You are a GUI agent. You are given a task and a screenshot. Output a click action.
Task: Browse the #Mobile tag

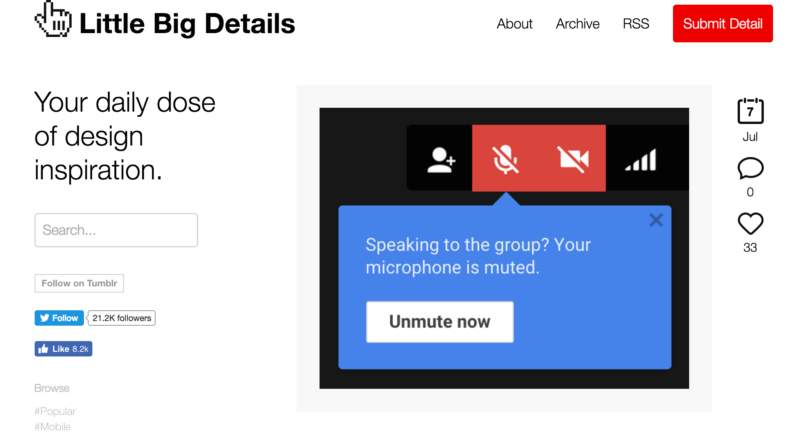pyautogui.click(x=52, y=427)
